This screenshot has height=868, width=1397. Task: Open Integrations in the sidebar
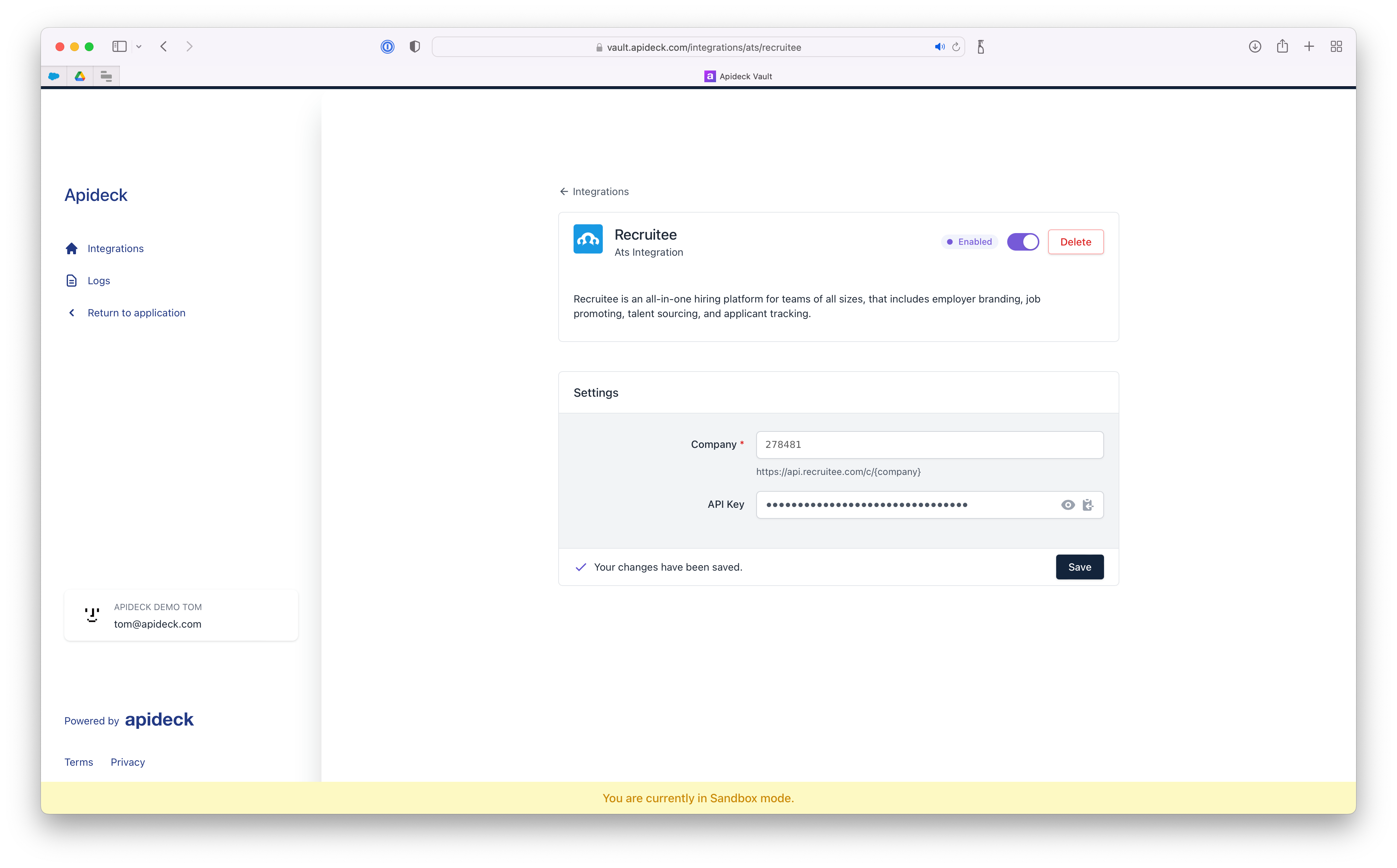pos(115,248)
